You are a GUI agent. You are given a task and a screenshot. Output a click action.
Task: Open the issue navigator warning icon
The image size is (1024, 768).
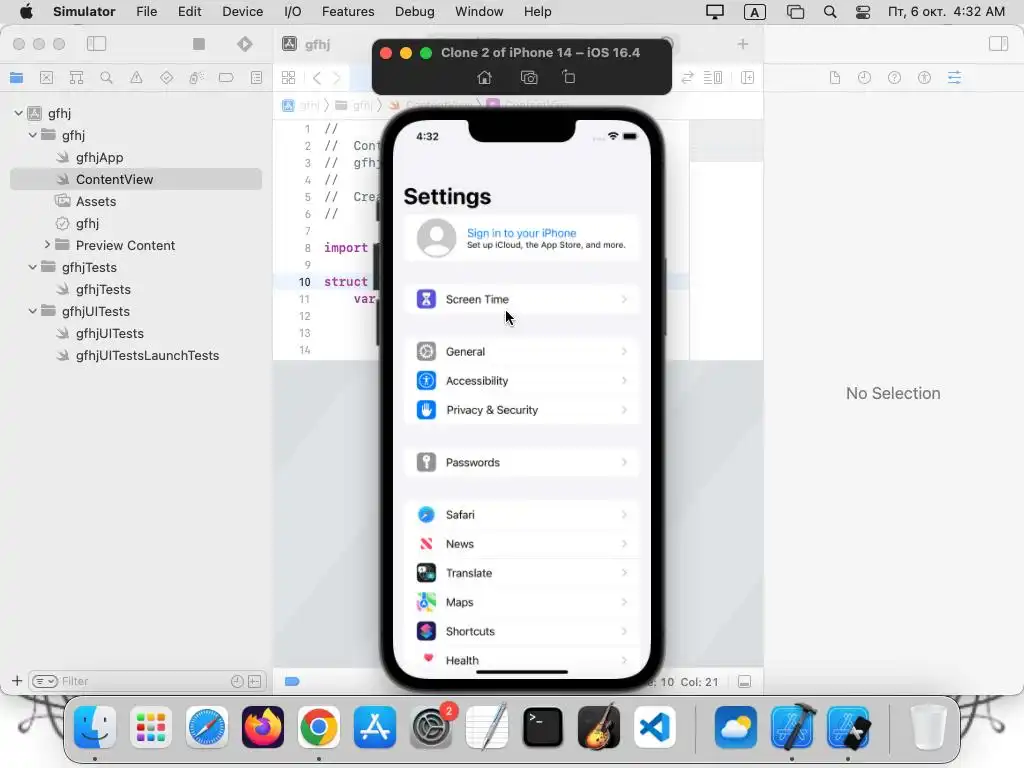(x=136, y=78)
